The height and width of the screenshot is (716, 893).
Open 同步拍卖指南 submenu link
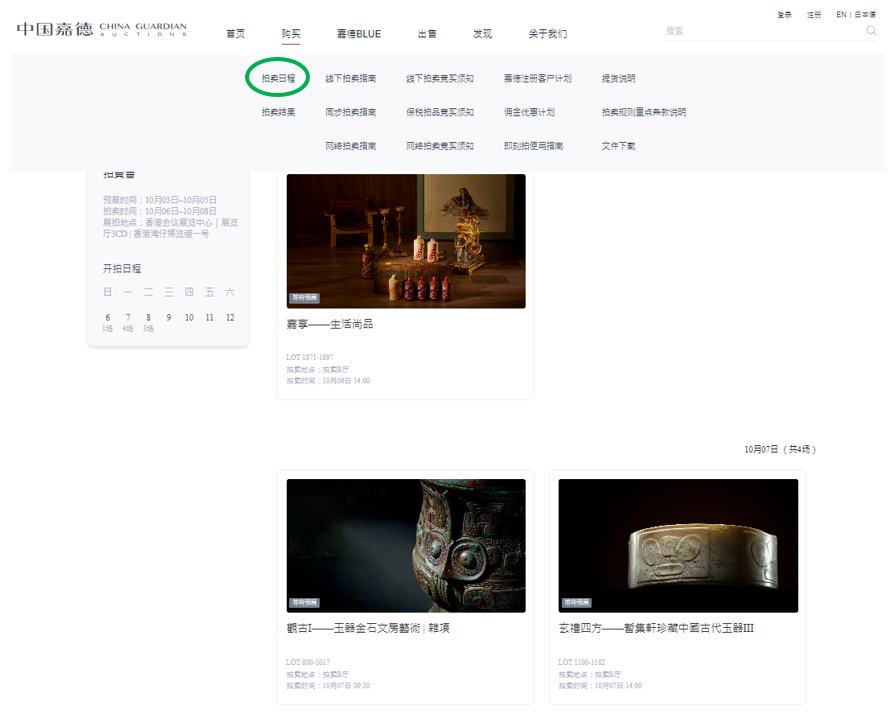(351, 112)
